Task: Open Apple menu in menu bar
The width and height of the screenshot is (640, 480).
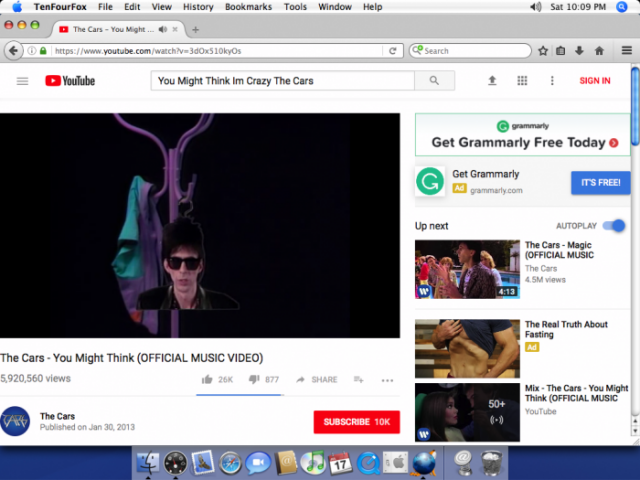Action: pos(17,7)
